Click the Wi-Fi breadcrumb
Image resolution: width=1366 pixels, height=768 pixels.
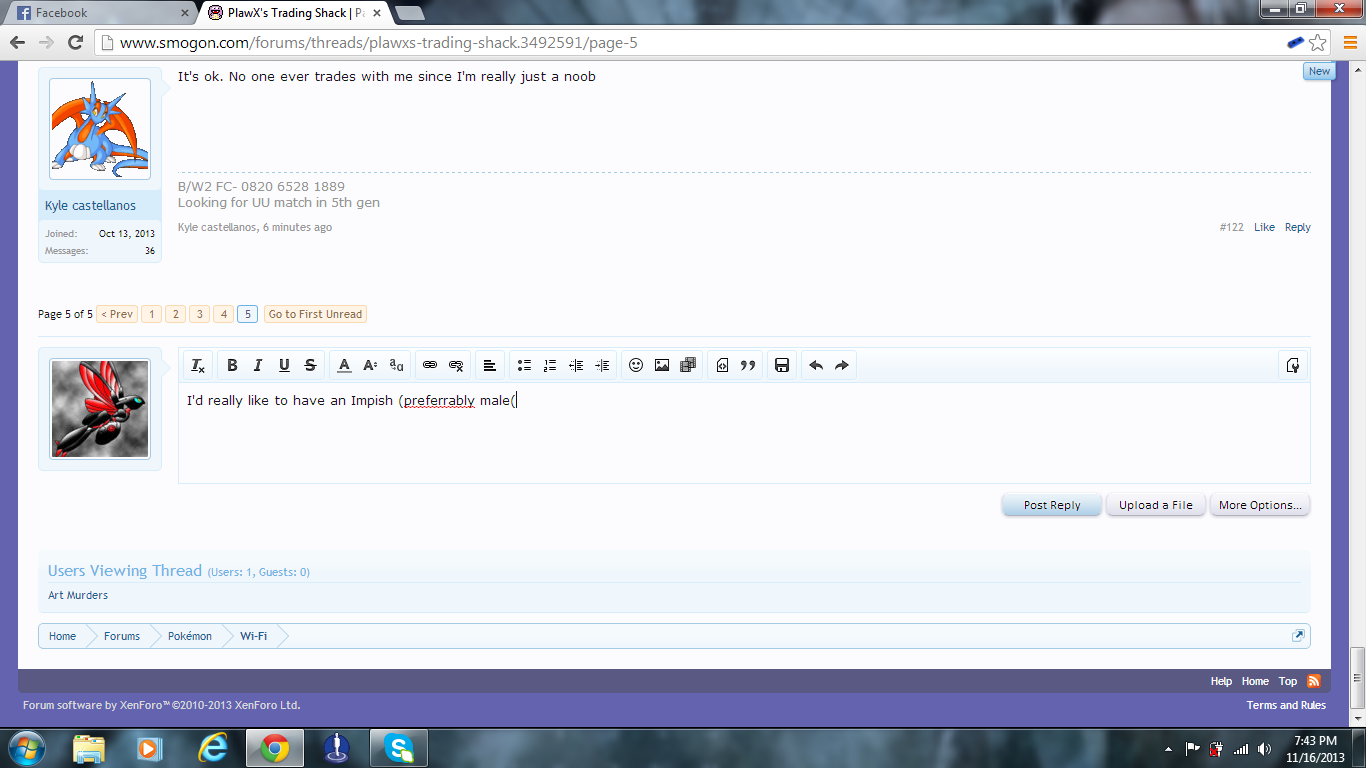[253, 636]
